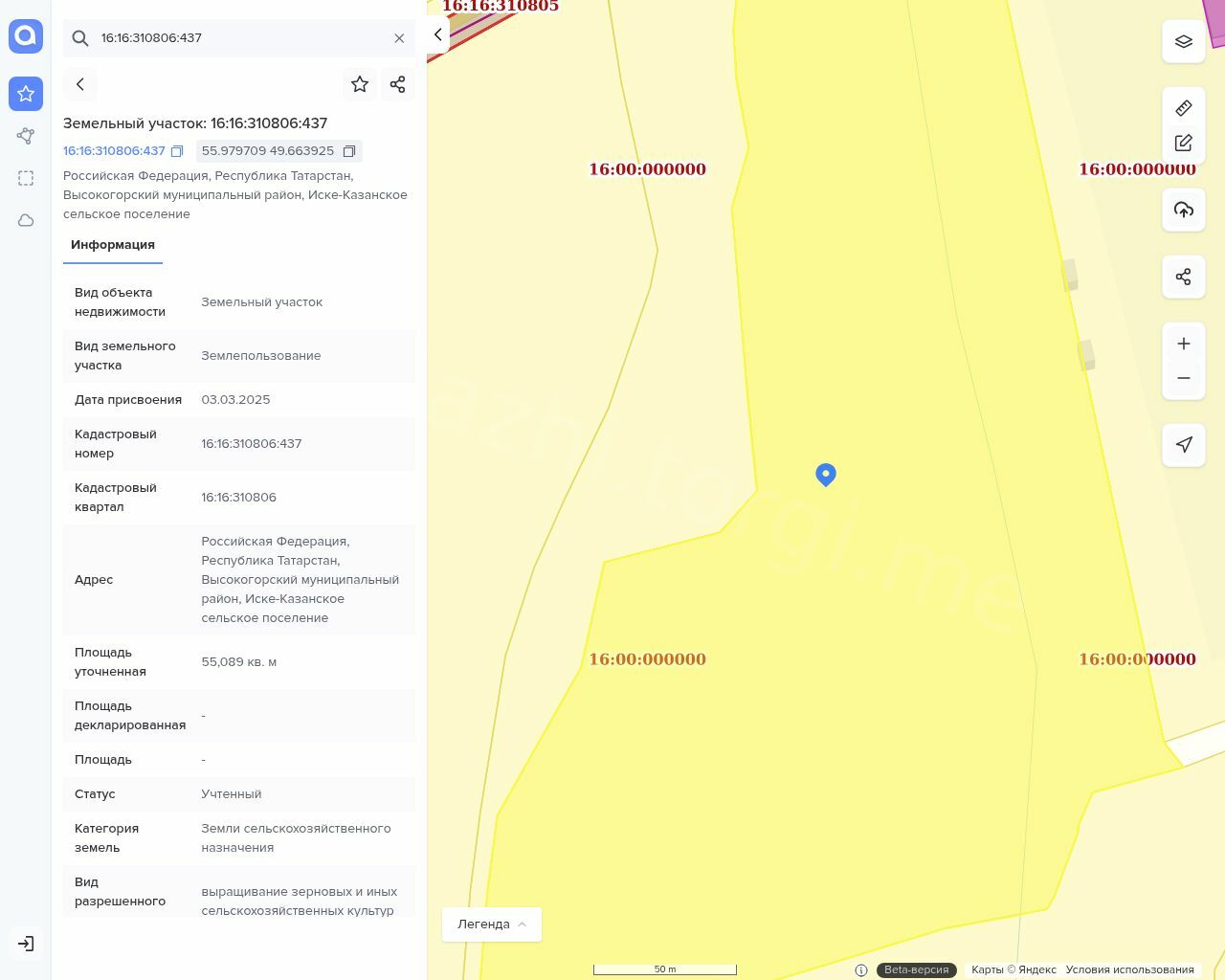Clear the search field with X
Screen dimensions: 1225x980
(x=399, y=38)
